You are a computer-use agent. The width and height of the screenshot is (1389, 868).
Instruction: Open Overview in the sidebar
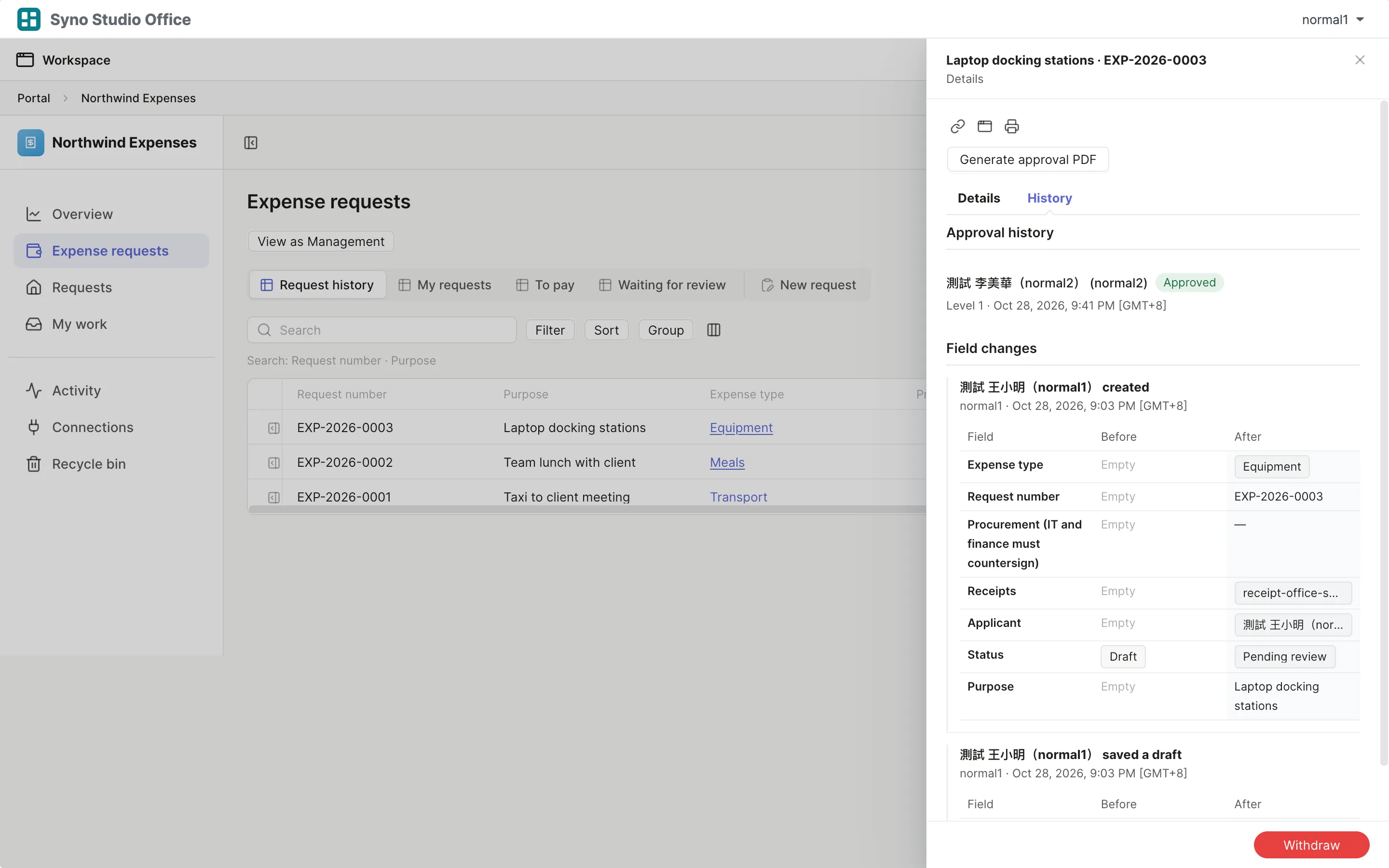(x=111, y=214)
